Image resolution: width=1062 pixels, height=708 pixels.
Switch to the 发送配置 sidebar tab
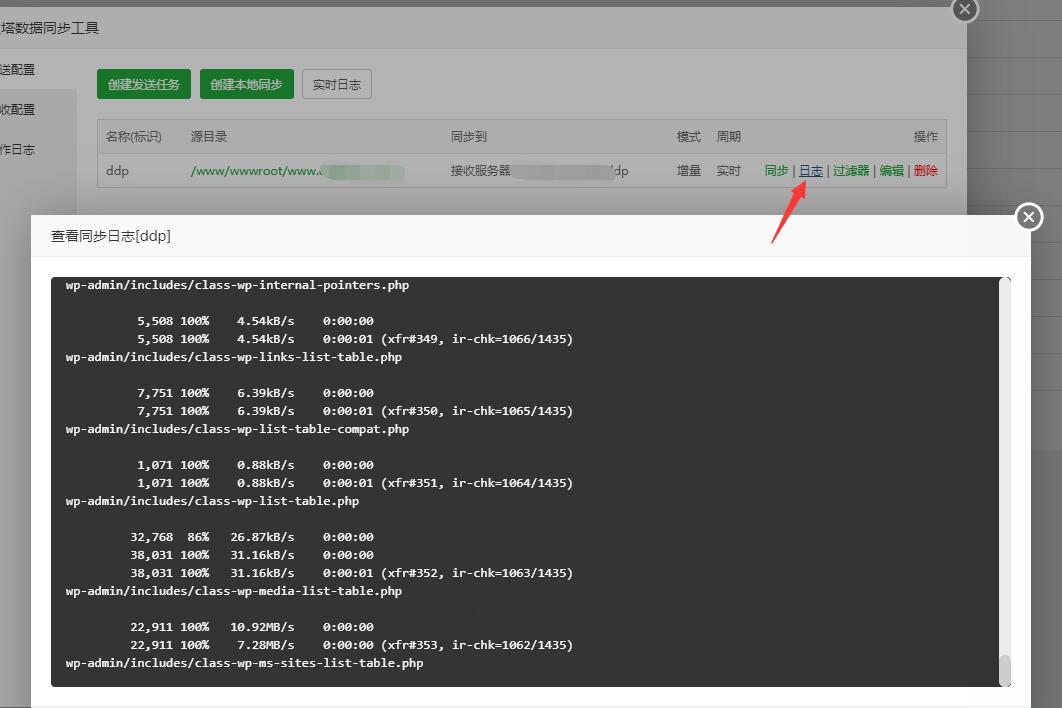[18, 69]
